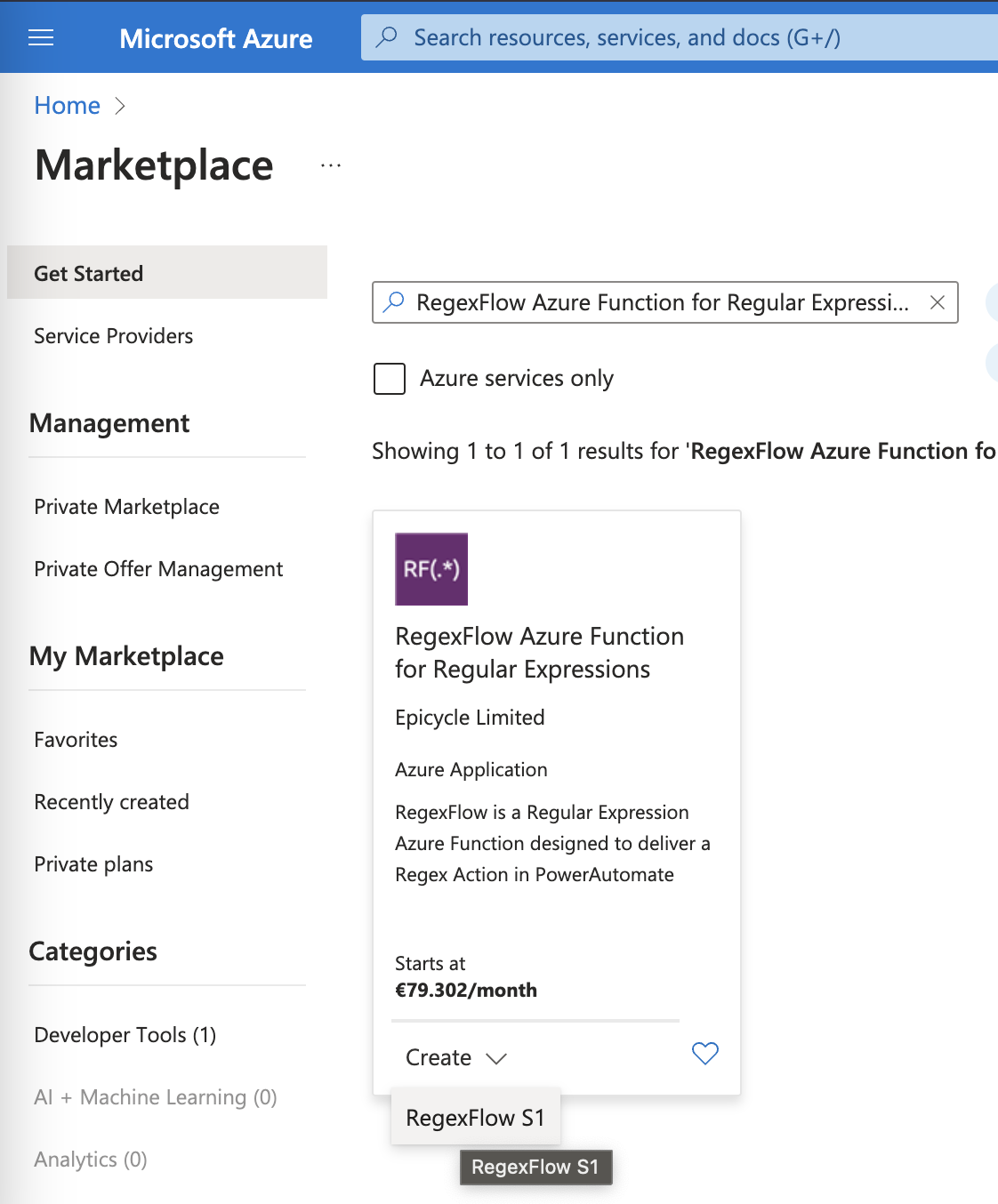Click the magnifier icon in marketplace search
The height and width of the screenshot is (1204, 998).
[393, 302]
